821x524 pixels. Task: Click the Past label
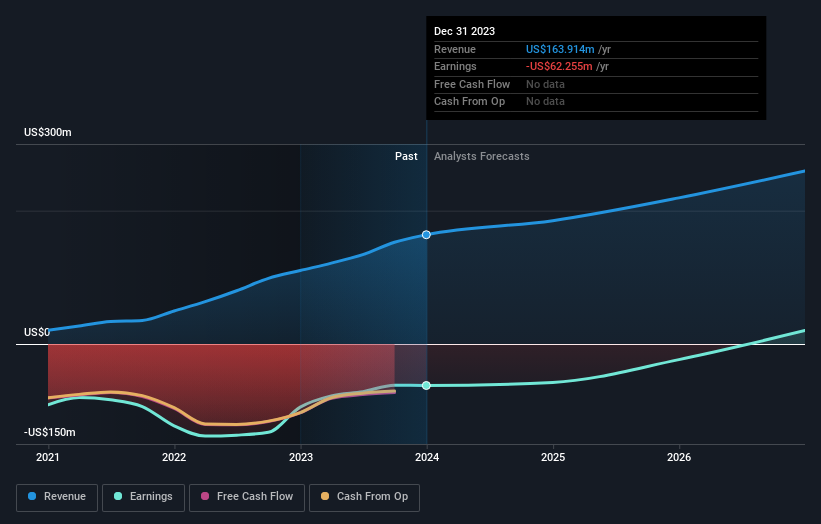(x=406, y=157)
